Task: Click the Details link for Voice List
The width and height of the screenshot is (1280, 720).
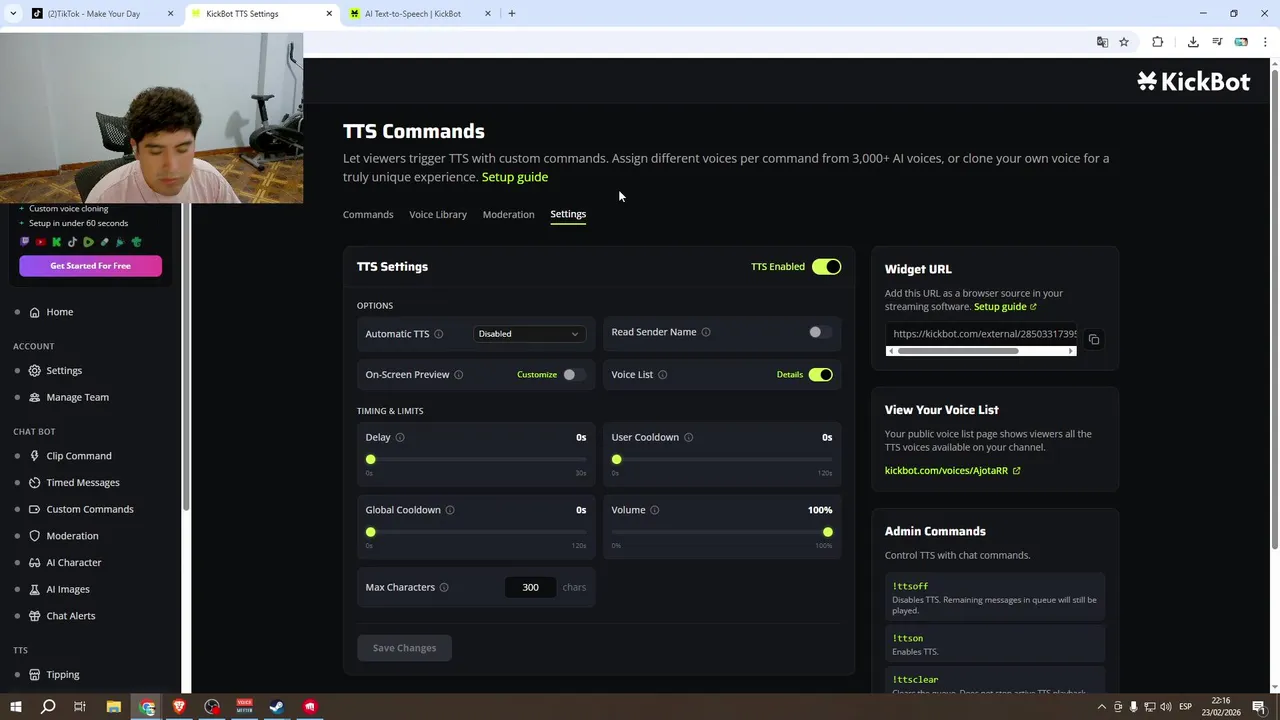Action: [x=790, y=375]
